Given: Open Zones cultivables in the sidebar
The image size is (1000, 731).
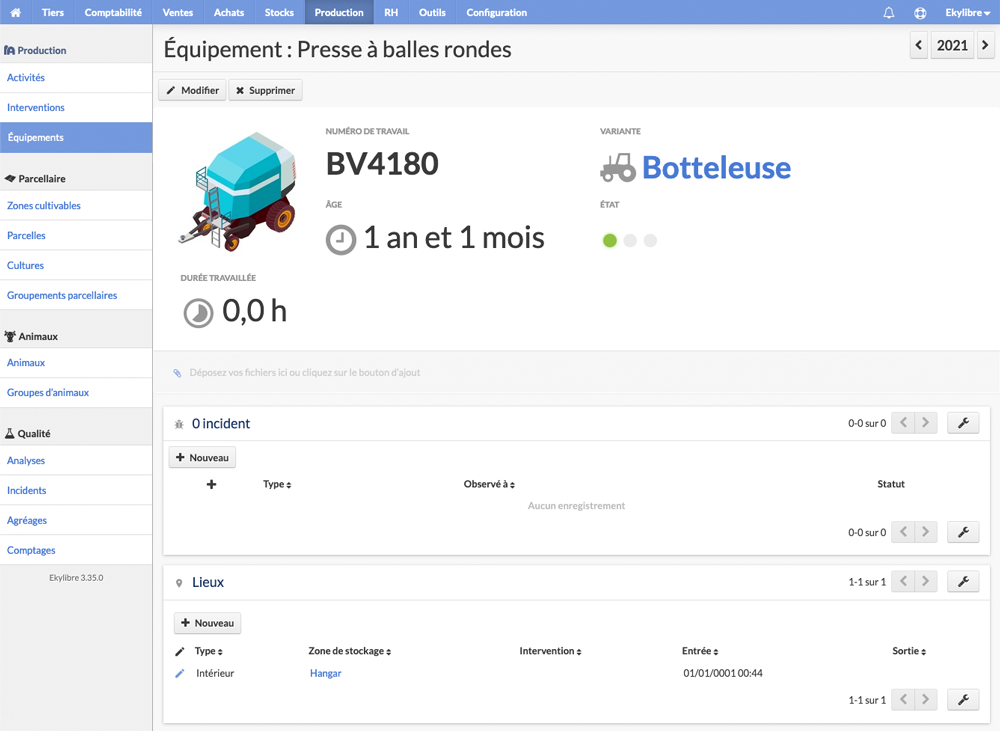Looking at the screenshot, I should click(x=76, y=205).
